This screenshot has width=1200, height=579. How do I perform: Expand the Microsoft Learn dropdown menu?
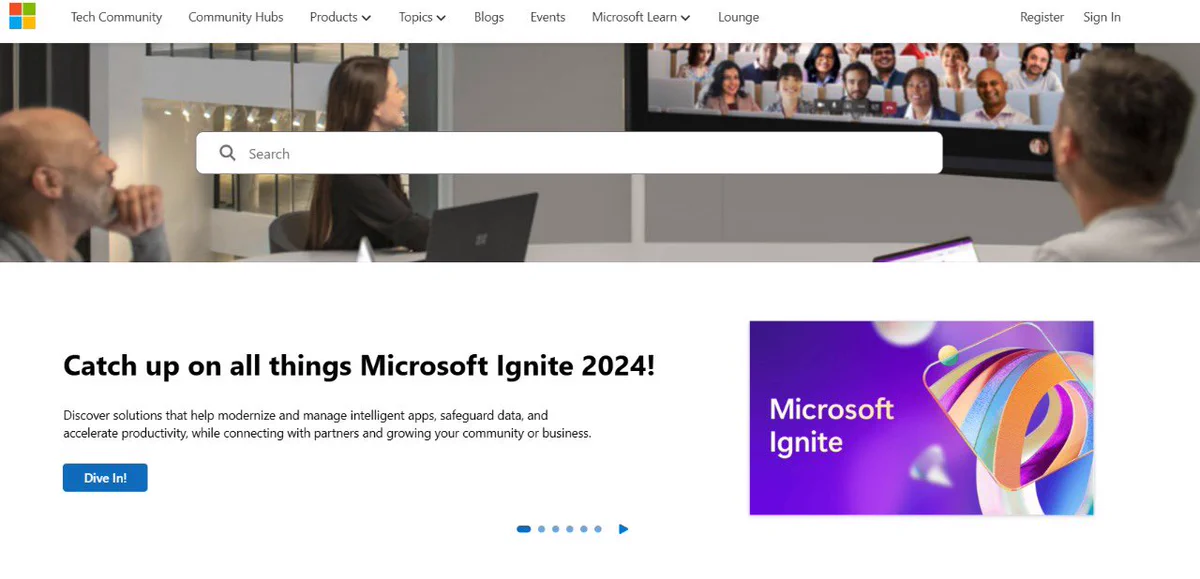click(x=641, y=17)
